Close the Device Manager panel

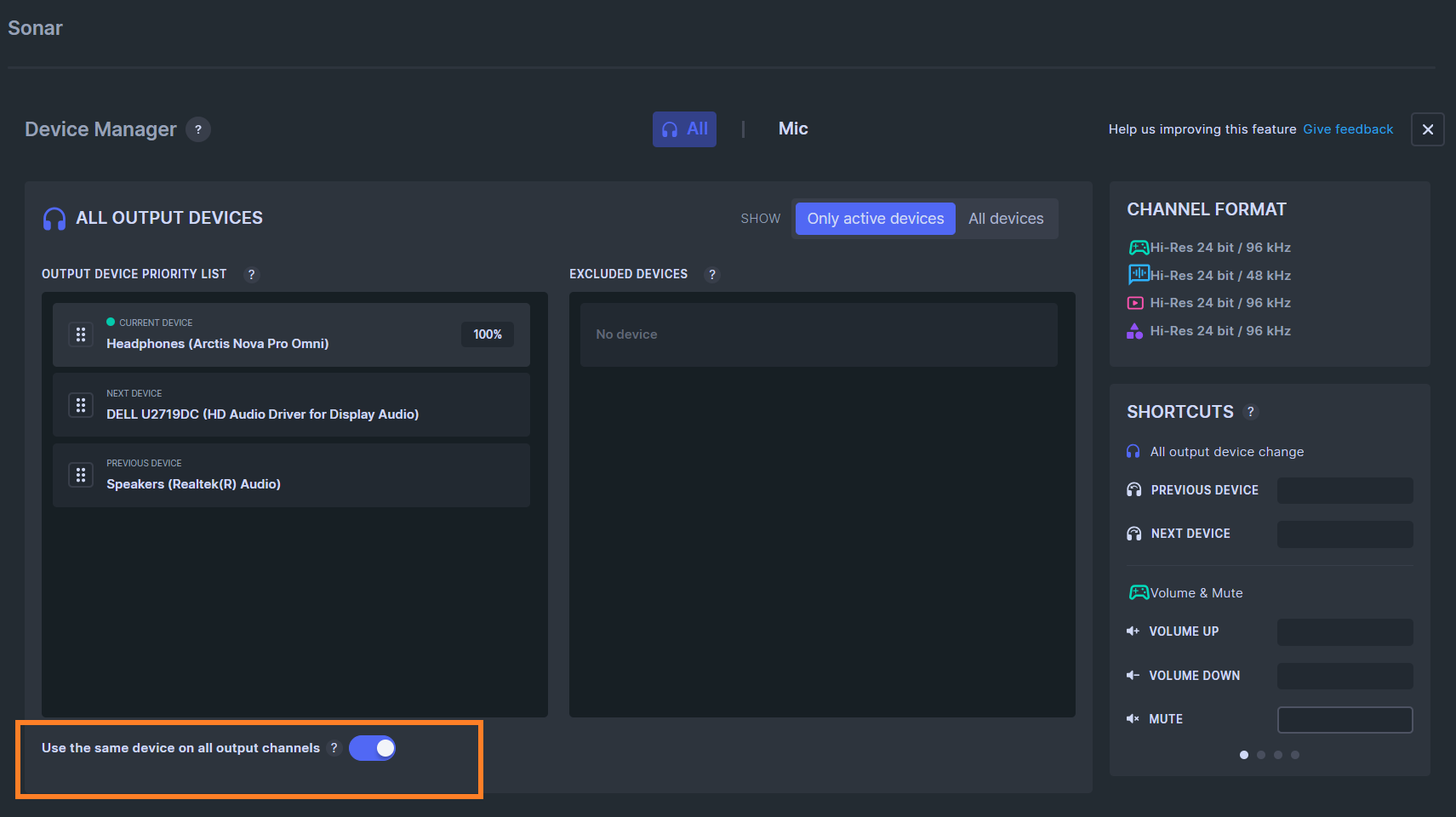coord(1428,129)
